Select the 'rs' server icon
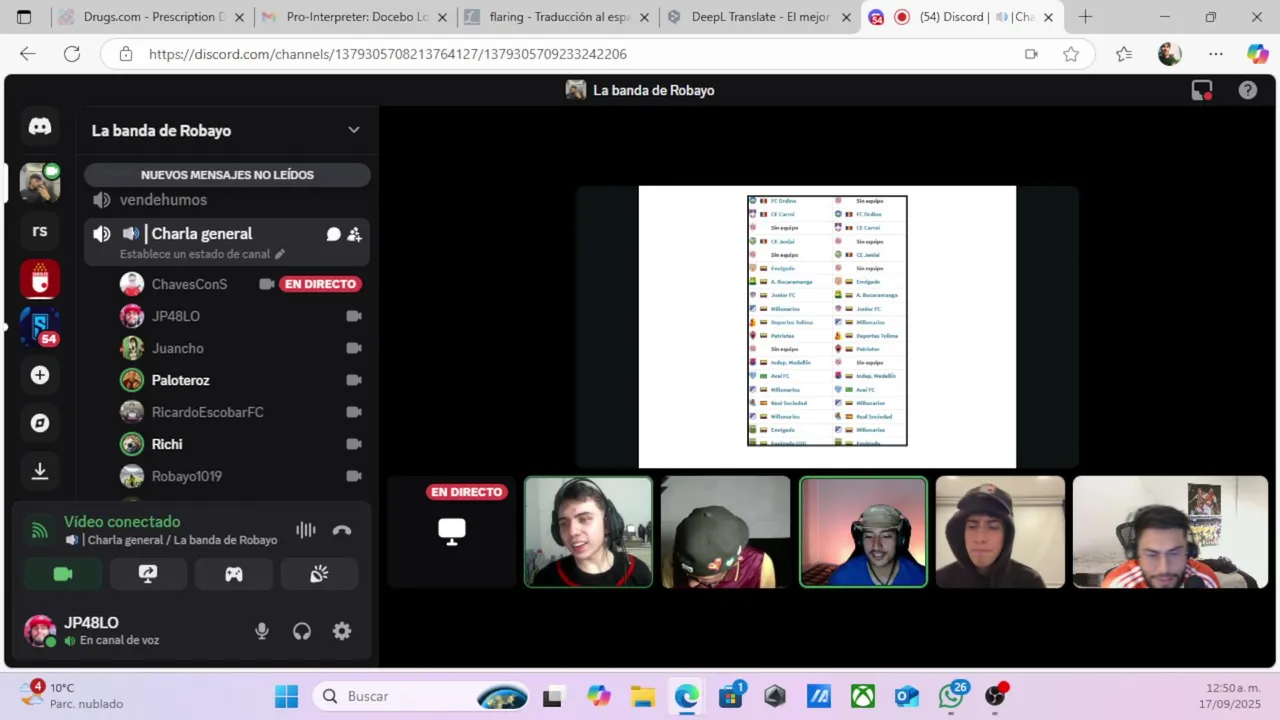 40,231
